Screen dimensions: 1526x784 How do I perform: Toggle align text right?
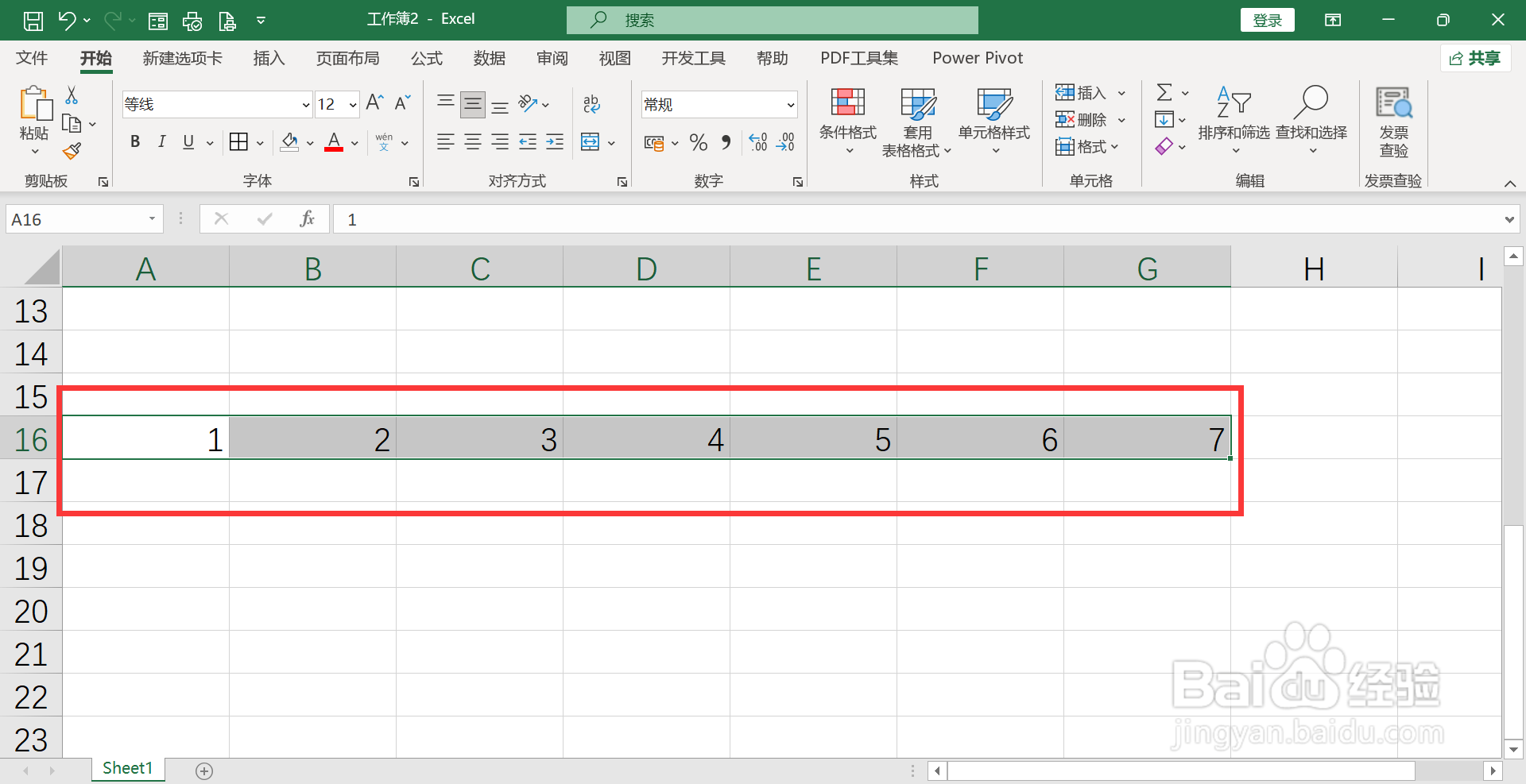point(500,142)
